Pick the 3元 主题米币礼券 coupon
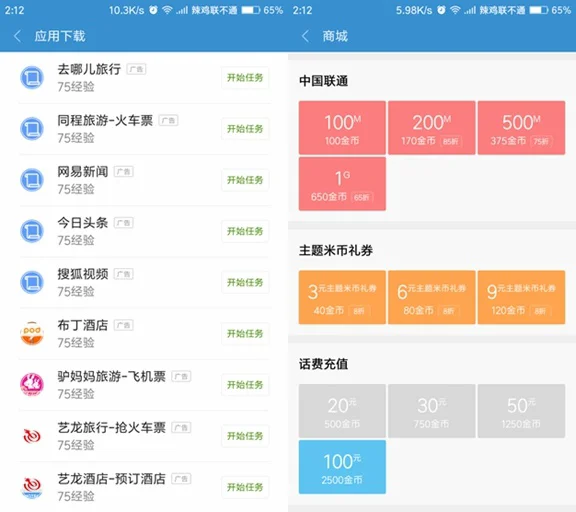The height and width of the screenshot is (512, 576). pyautogui.click(x=342, y=298)
